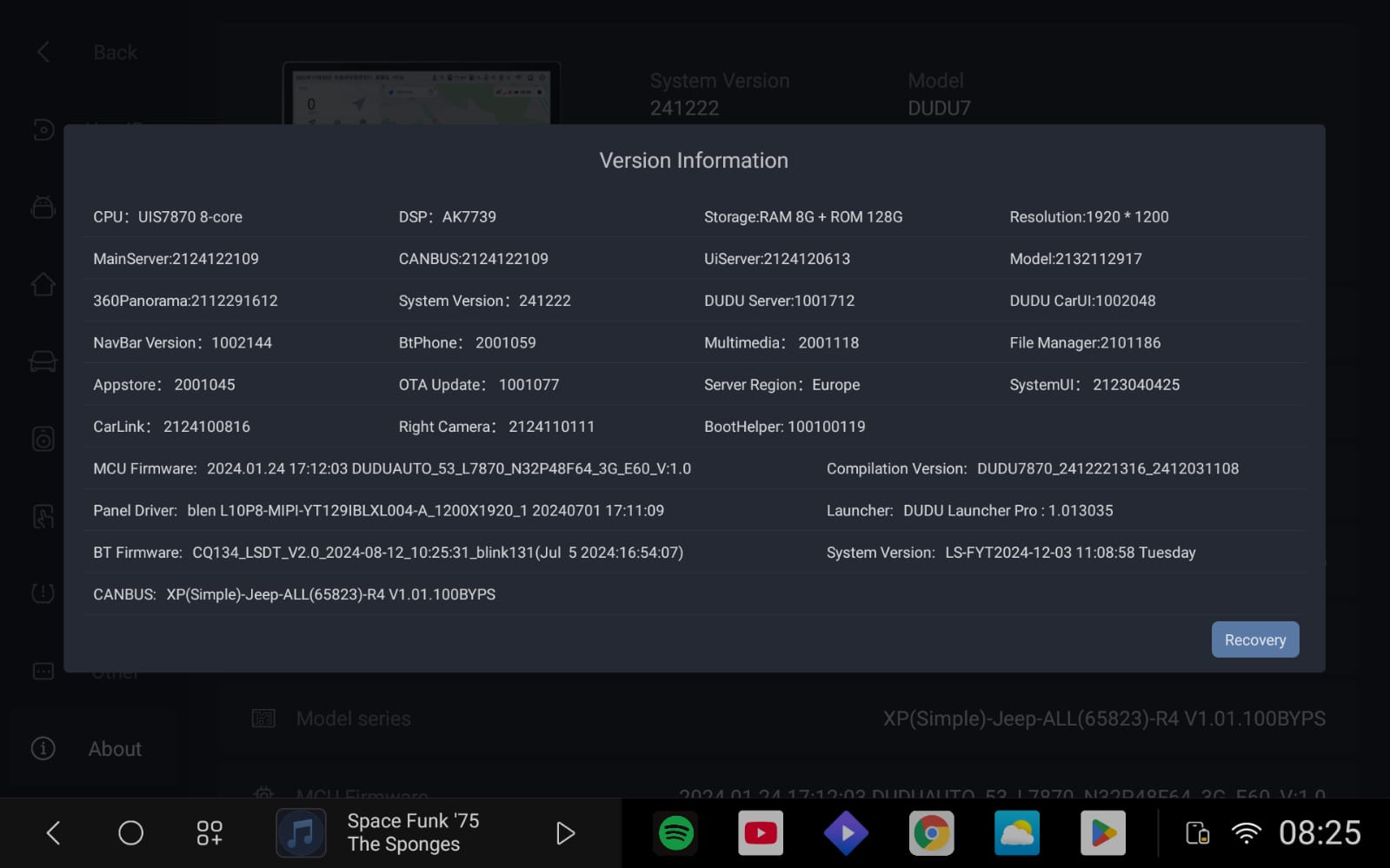Click the top-left back chevron
This screenshot has width=1390, height=868.
pyautogui.click(x=43, y=52)
